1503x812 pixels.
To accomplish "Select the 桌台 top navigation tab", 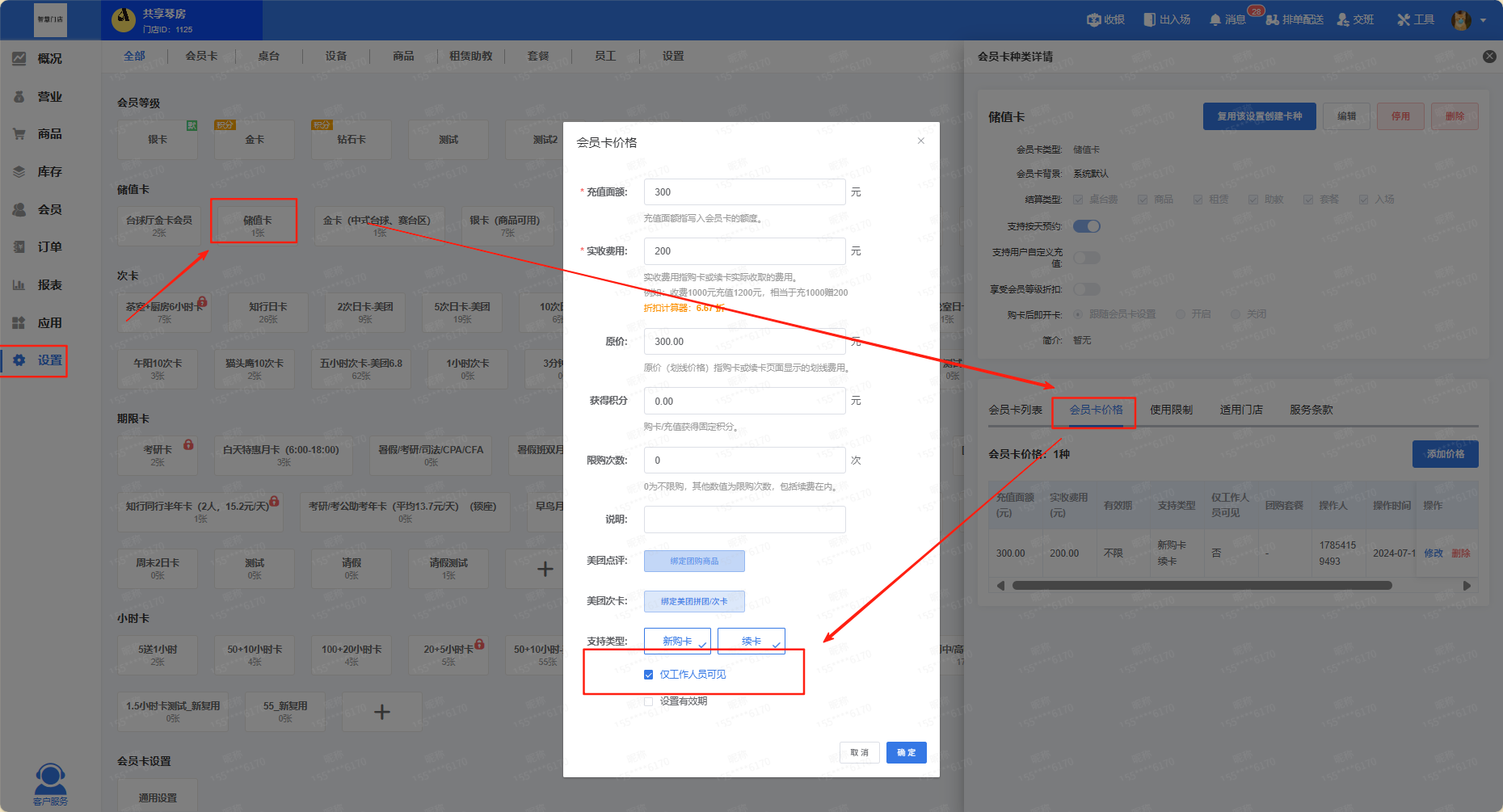I will (268, 56).
